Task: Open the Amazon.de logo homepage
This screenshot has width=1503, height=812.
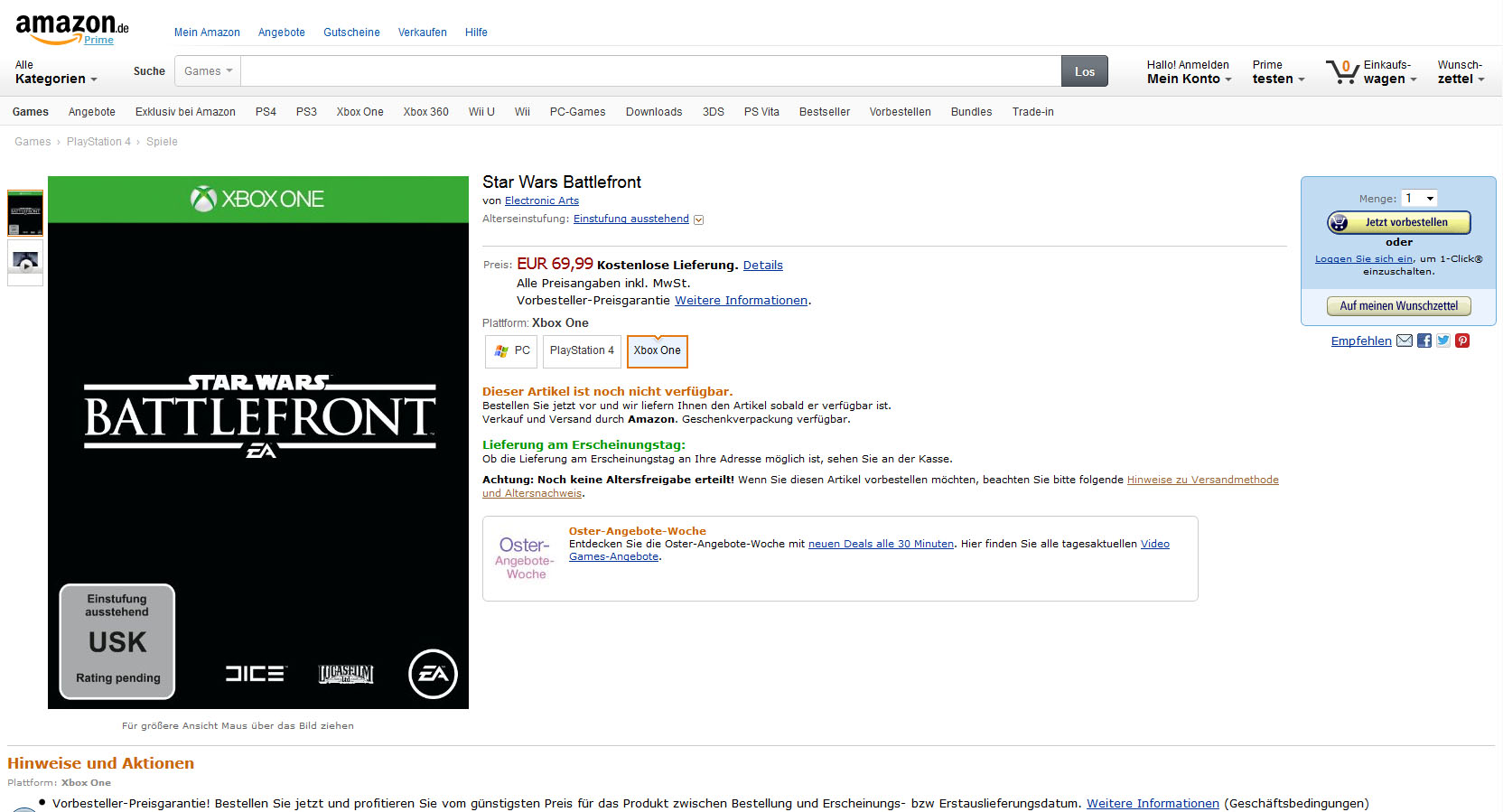Action: click(x=71, y=28)
